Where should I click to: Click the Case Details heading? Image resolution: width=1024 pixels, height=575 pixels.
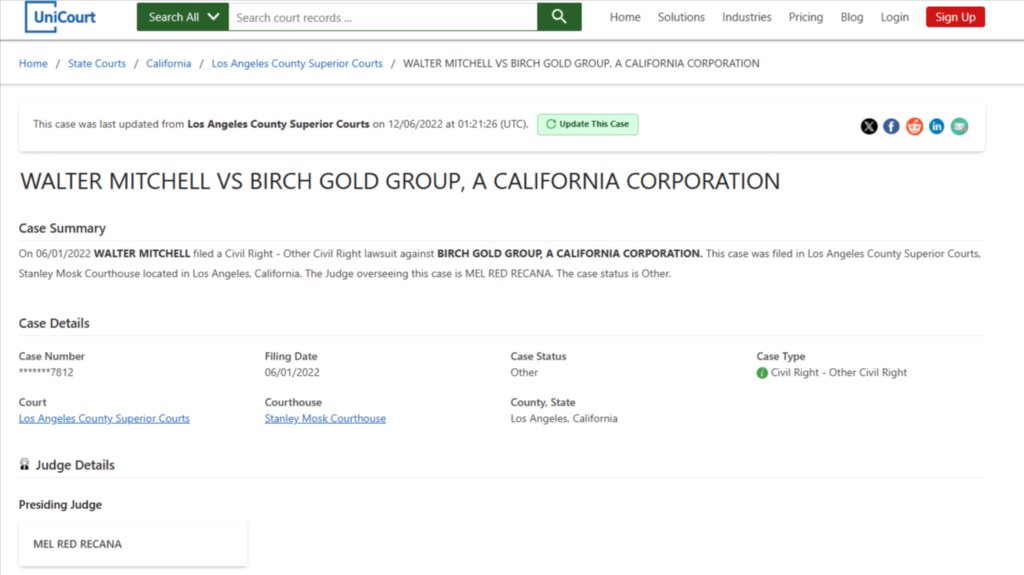(54, 323)
